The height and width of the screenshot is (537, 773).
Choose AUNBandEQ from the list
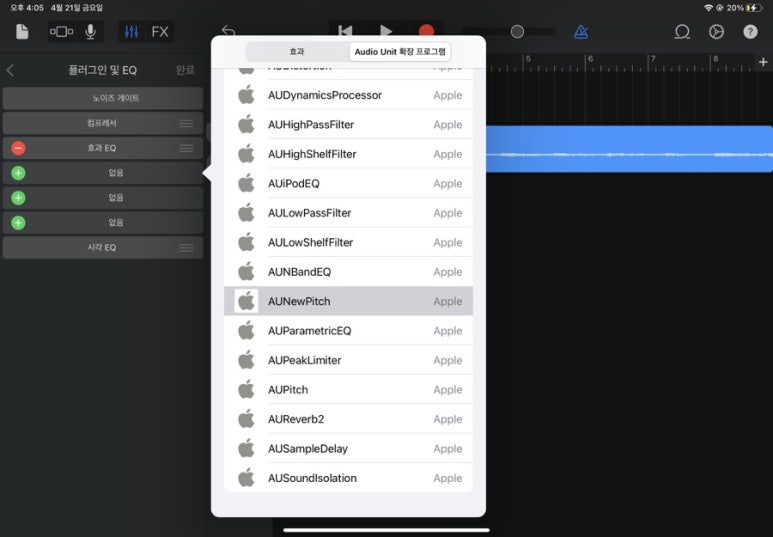pyautogui.click(x=349, y=272)
